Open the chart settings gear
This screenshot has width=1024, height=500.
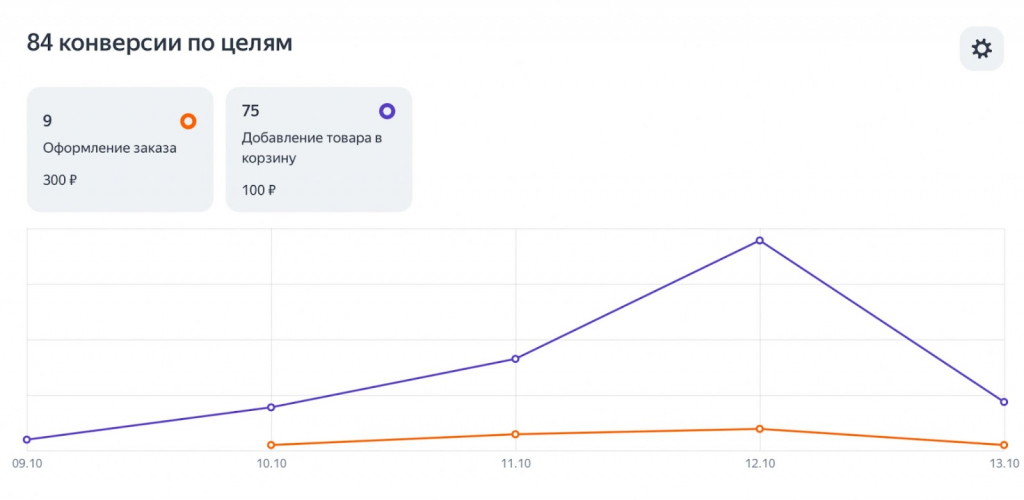click(x=981, y=49)
